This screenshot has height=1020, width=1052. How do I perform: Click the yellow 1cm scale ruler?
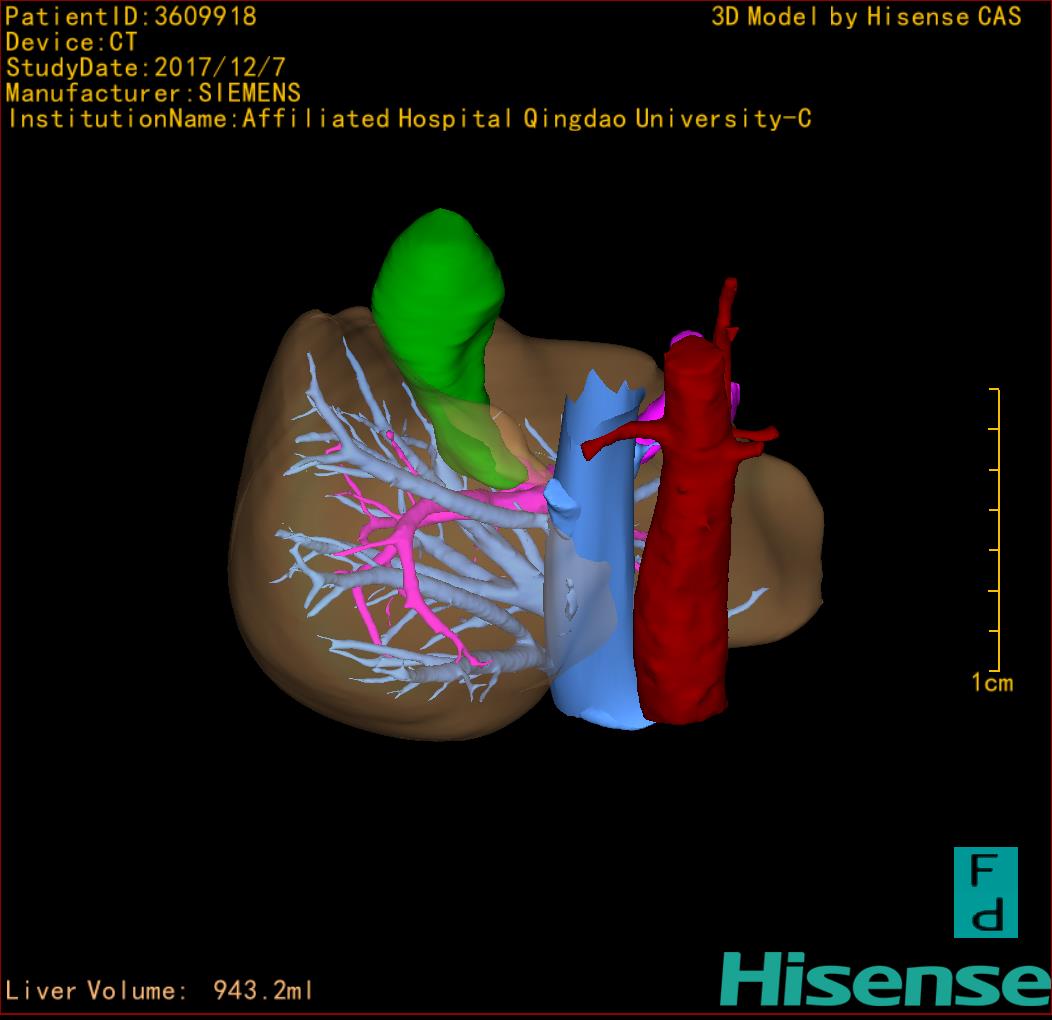tap(995, 529)
